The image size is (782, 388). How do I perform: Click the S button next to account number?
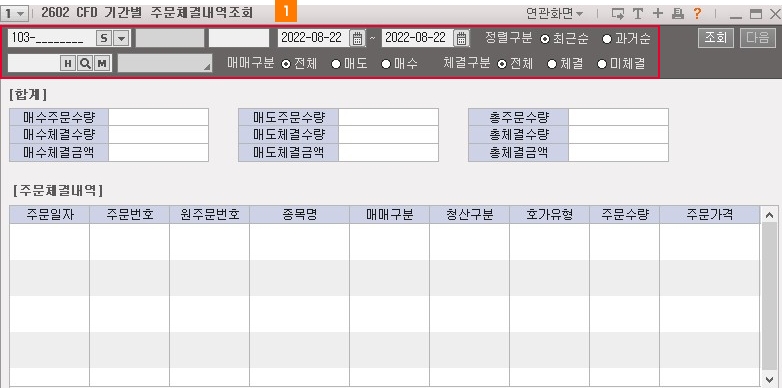tap(104, 38)
